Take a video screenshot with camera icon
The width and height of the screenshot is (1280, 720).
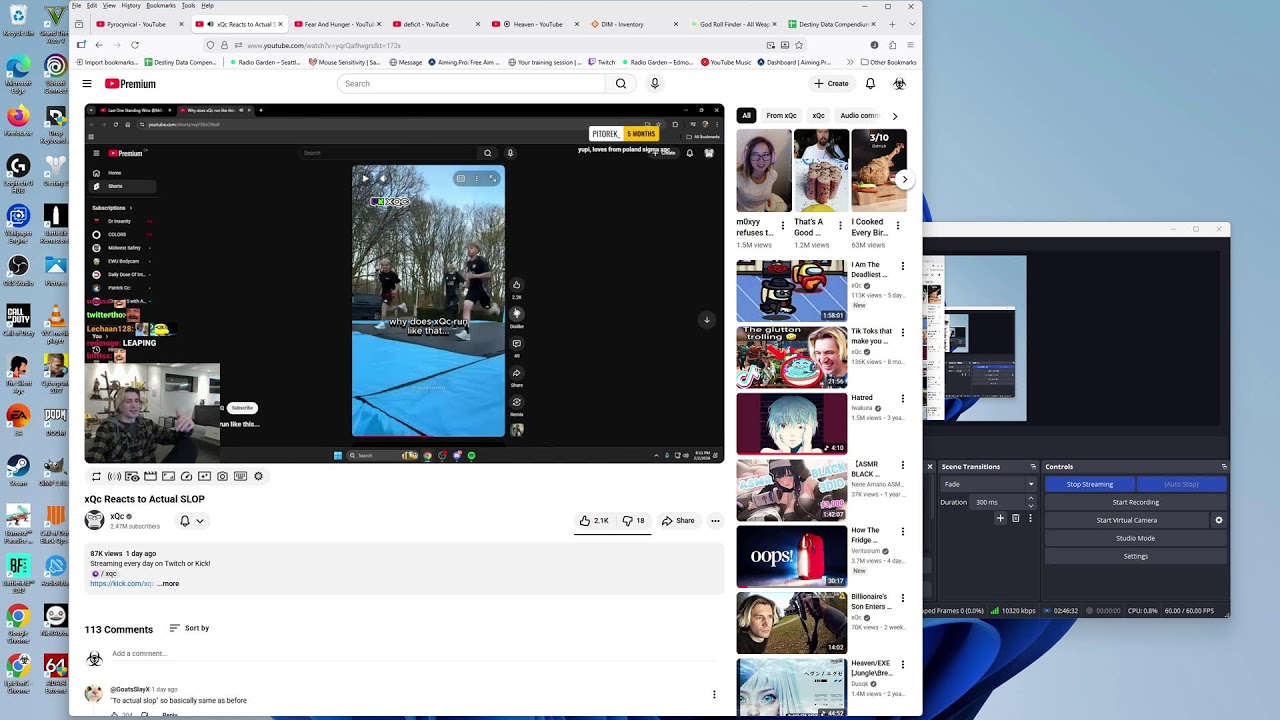222,477
